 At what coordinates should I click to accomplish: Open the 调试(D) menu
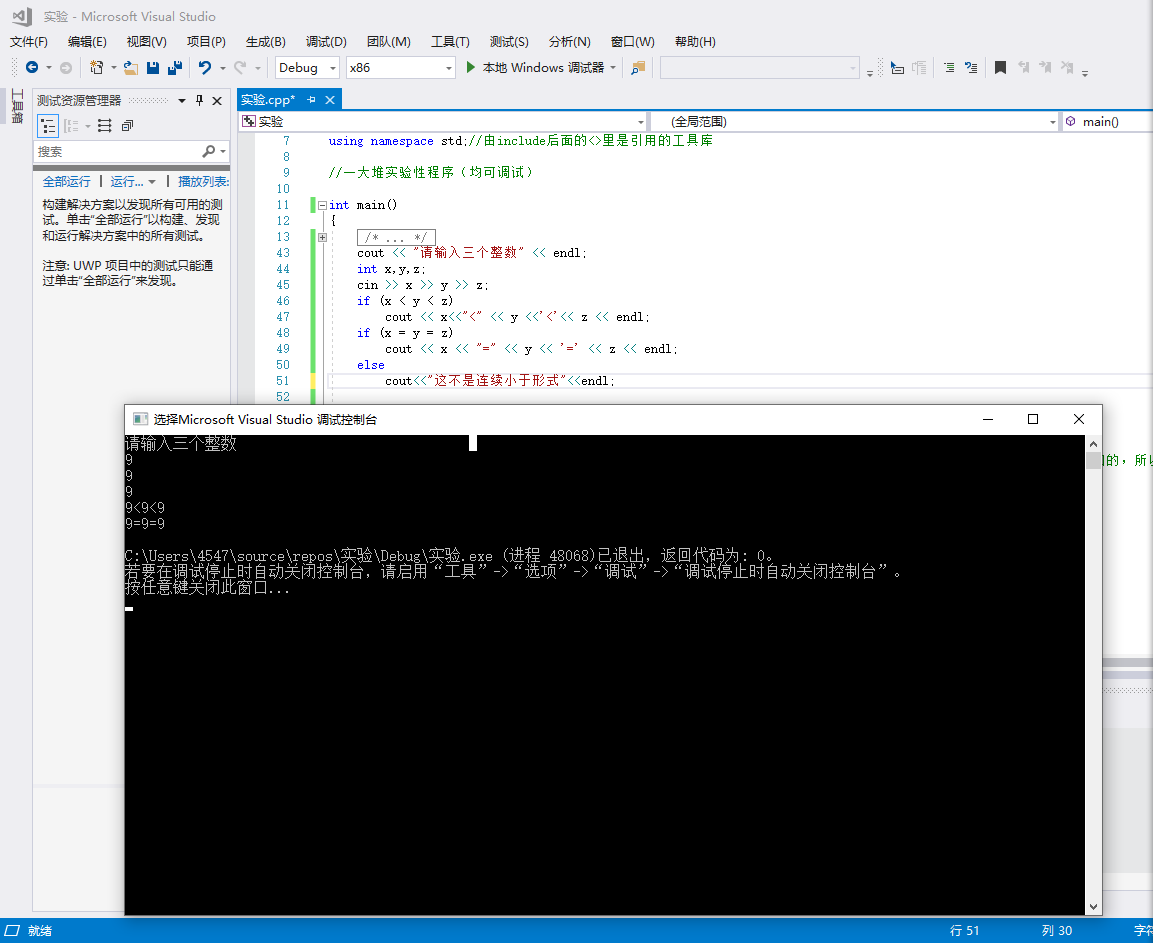[x=326, y=42]
